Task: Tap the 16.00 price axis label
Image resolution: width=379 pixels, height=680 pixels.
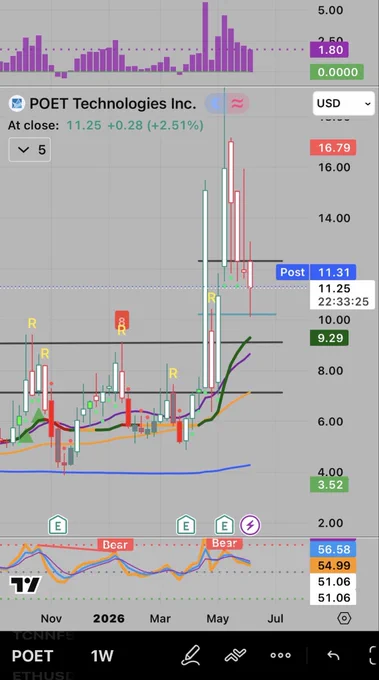Action: [334, 167]
